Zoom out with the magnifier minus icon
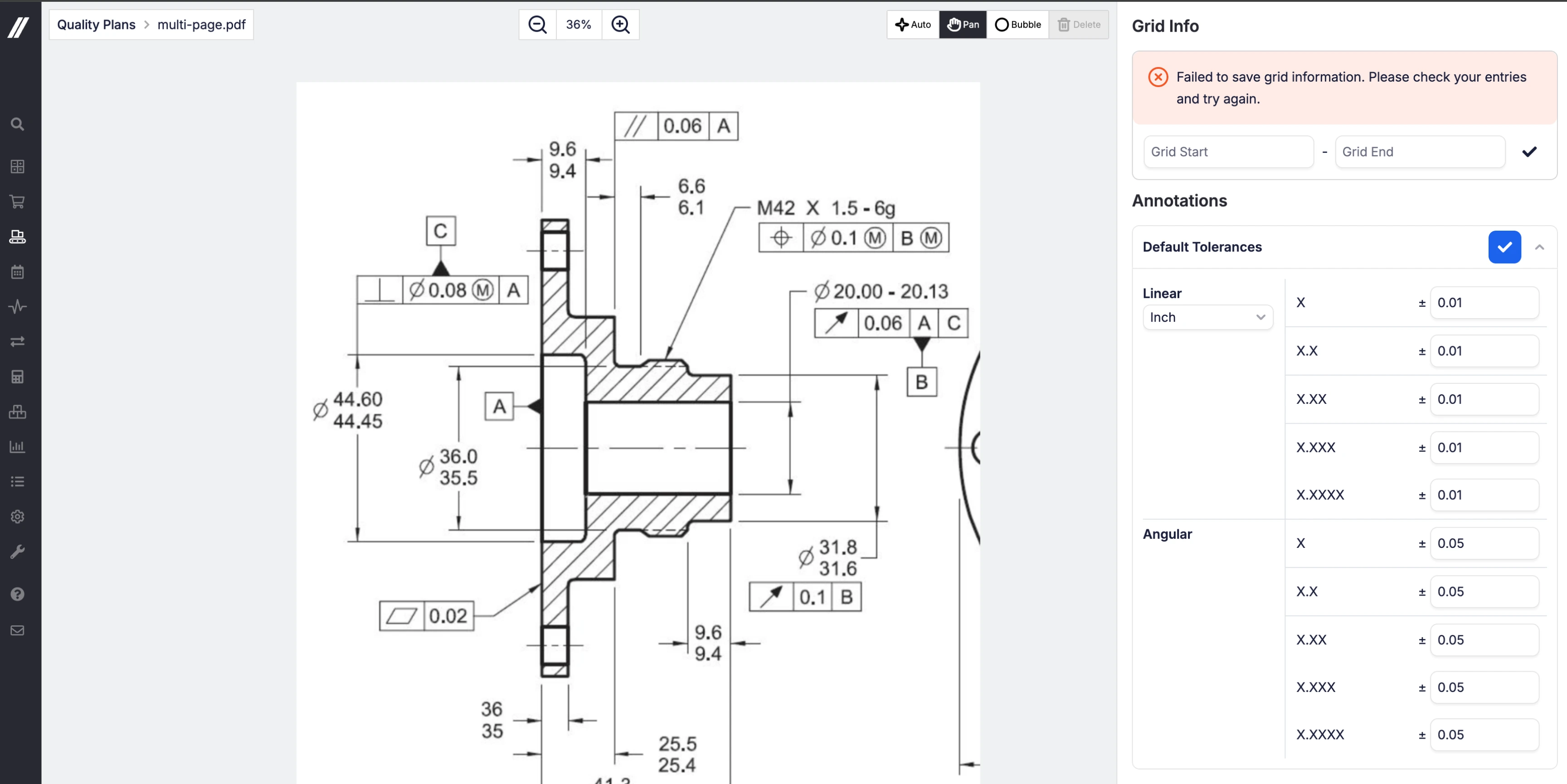This screenshot has width=1567, height=784. (x=538, y=25)
